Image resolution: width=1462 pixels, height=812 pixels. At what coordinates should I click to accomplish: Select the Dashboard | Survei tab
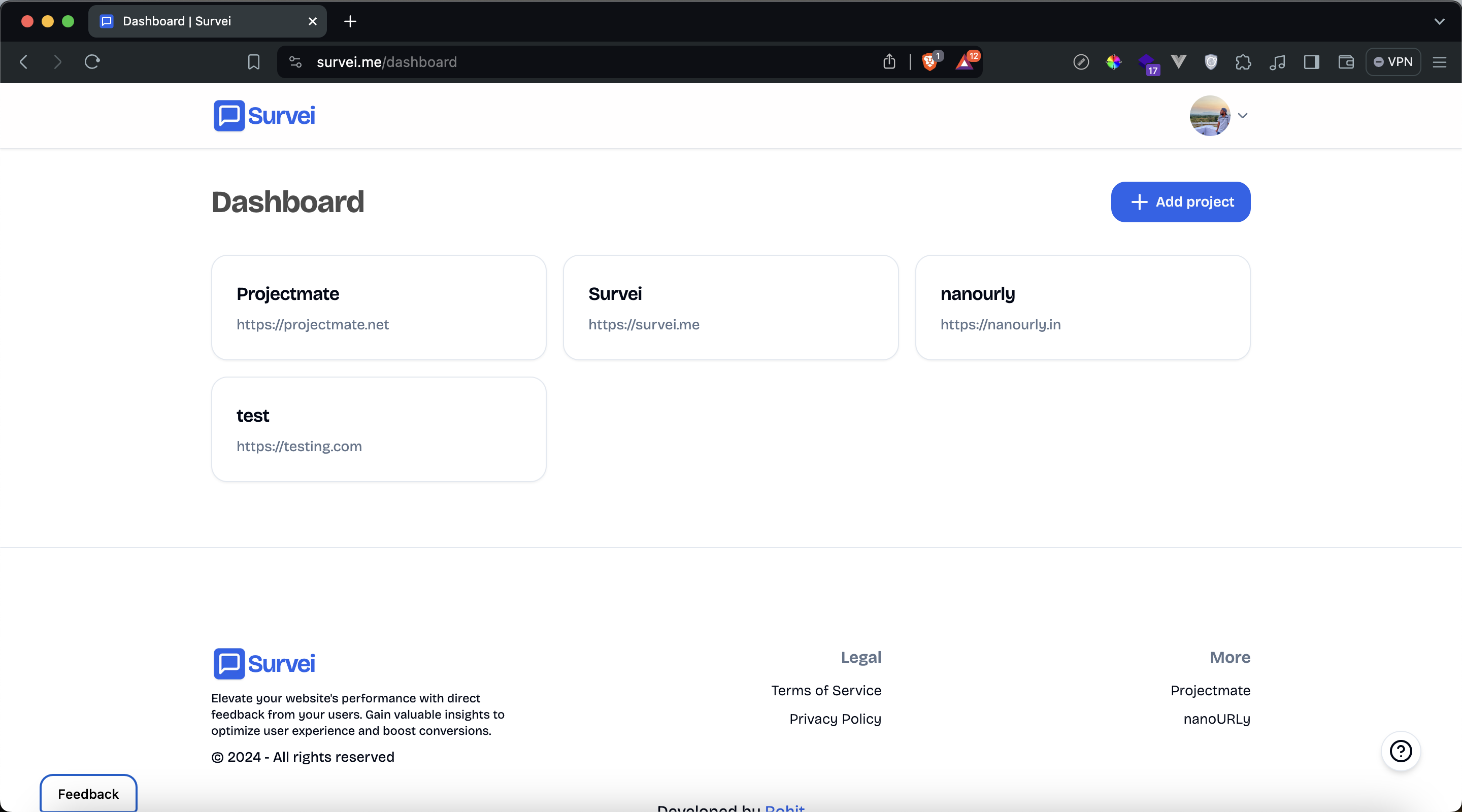click(207, 21)
